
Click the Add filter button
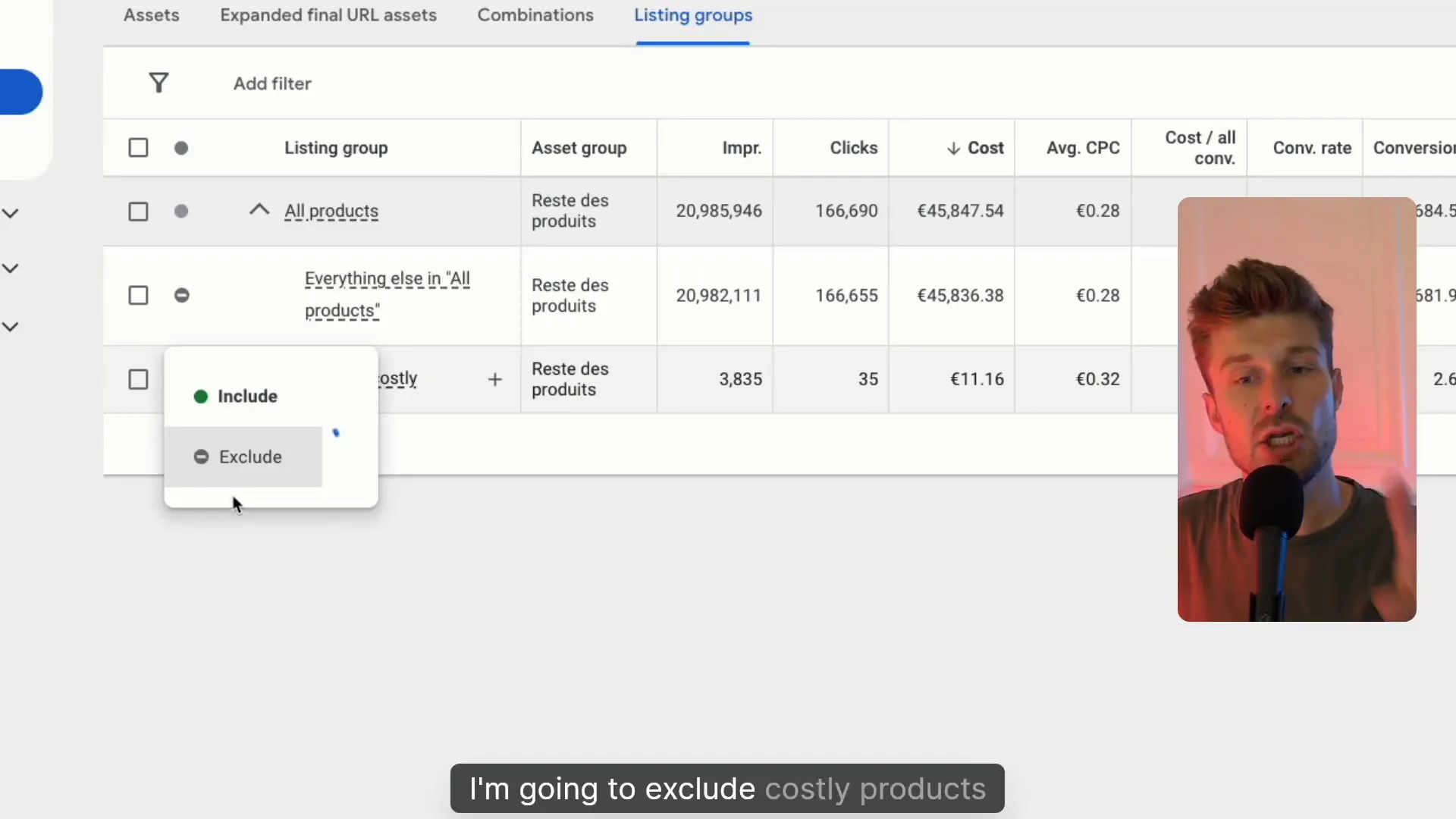pyautogui.click(x=271, y=83)
